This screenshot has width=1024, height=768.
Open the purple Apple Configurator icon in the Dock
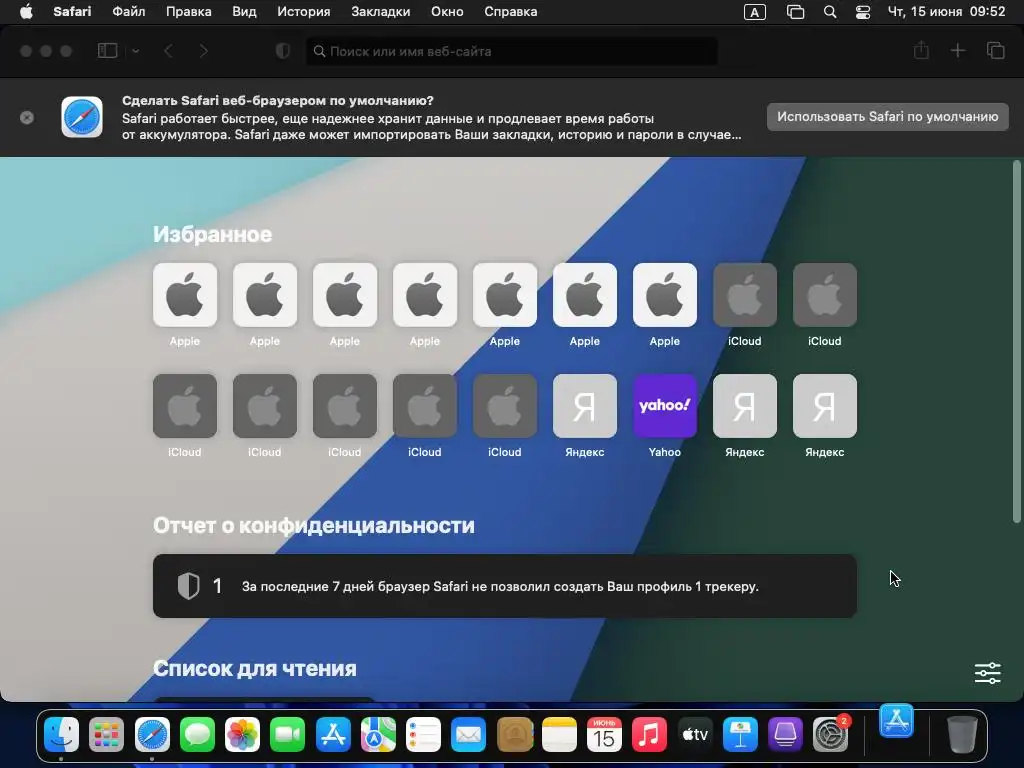pyautogui.click(x=785, y=735)
